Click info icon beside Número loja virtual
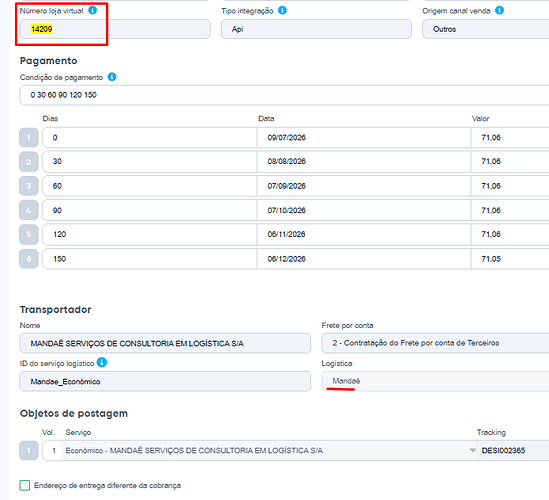The width and height of the screenshot is (549, 500). point(92,11)
